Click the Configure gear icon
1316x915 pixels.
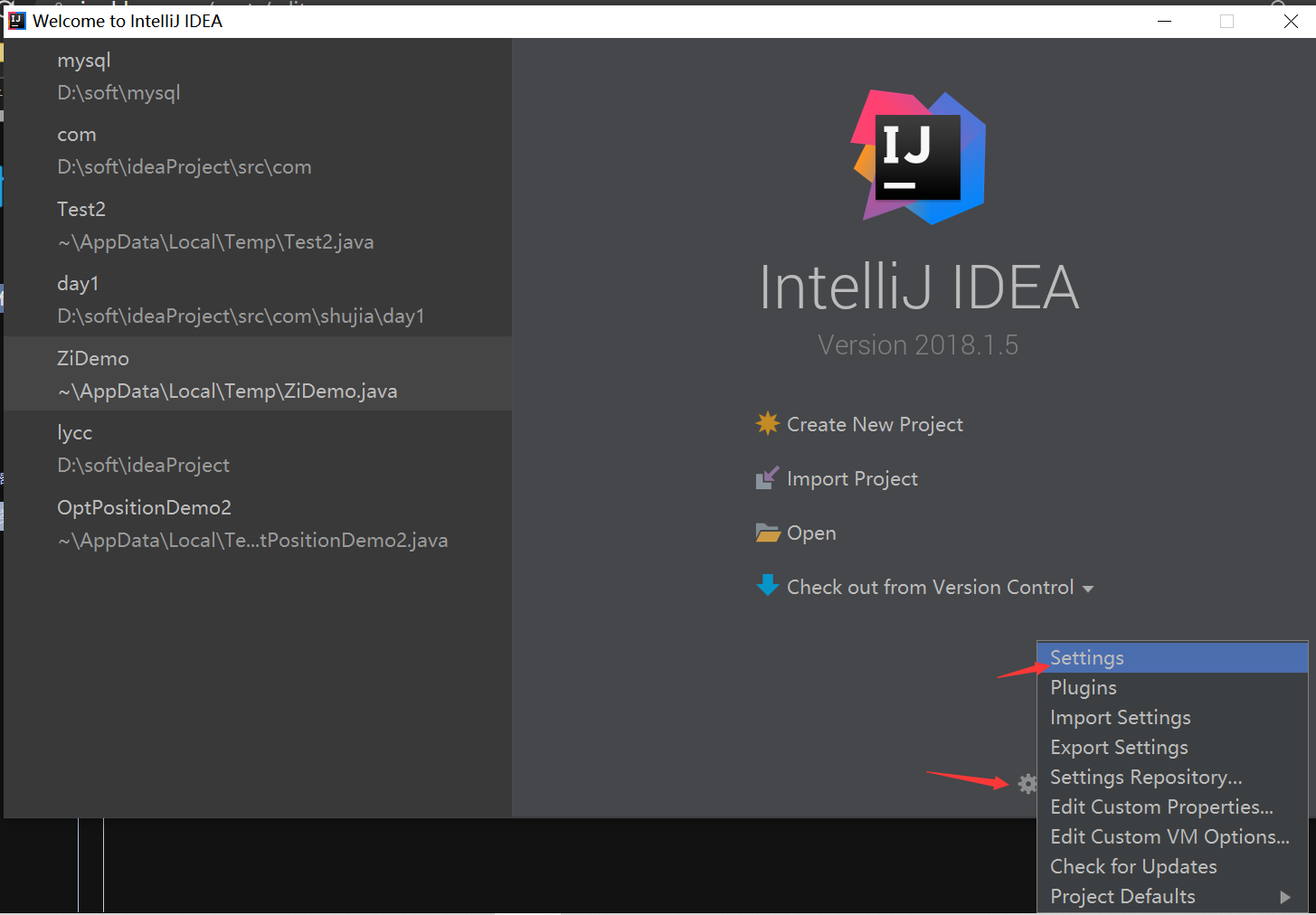tap(1027, 784)
